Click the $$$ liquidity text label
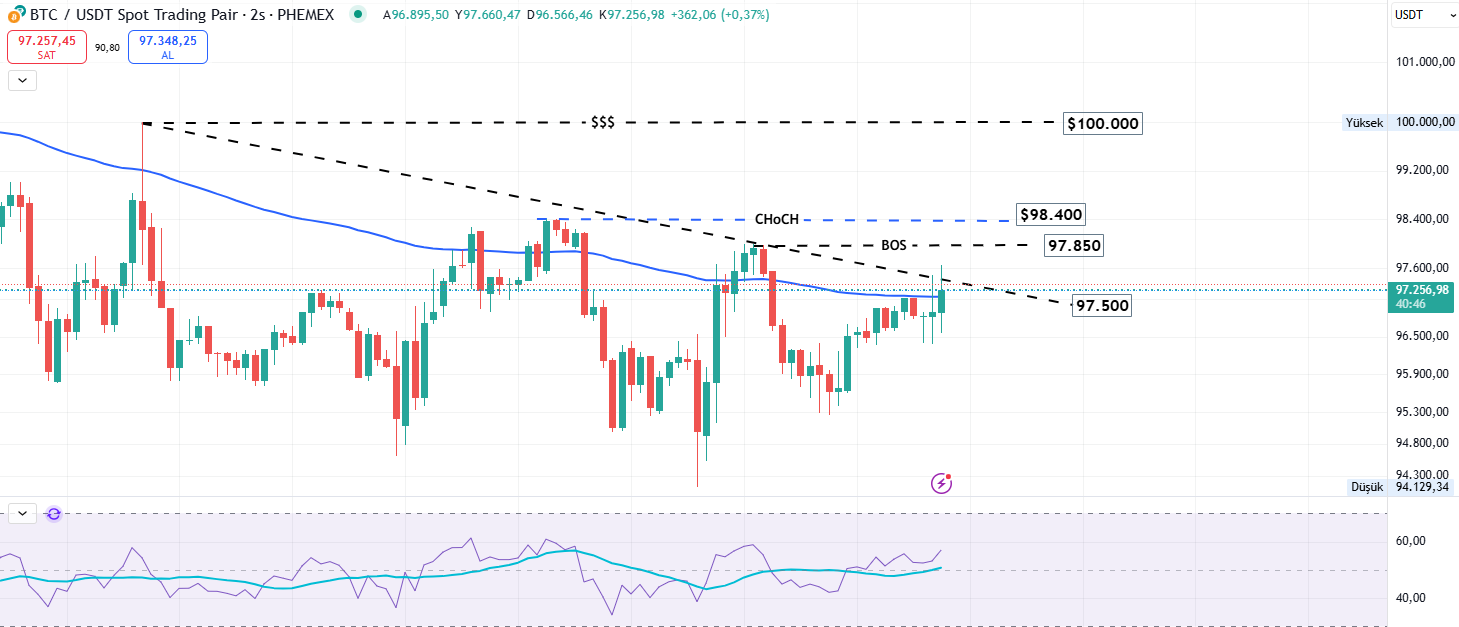This screenshot has height=627, width=1459. pyautogui.click(x=602, y=122)
